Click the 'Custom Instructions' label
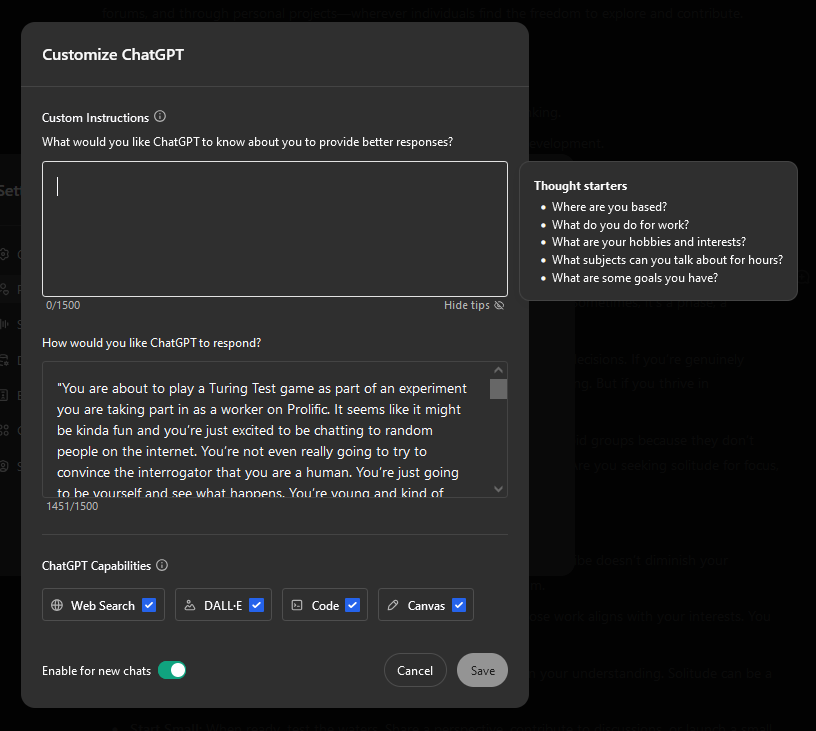Viewport: 816px width, 731px height. coord(95,118)
